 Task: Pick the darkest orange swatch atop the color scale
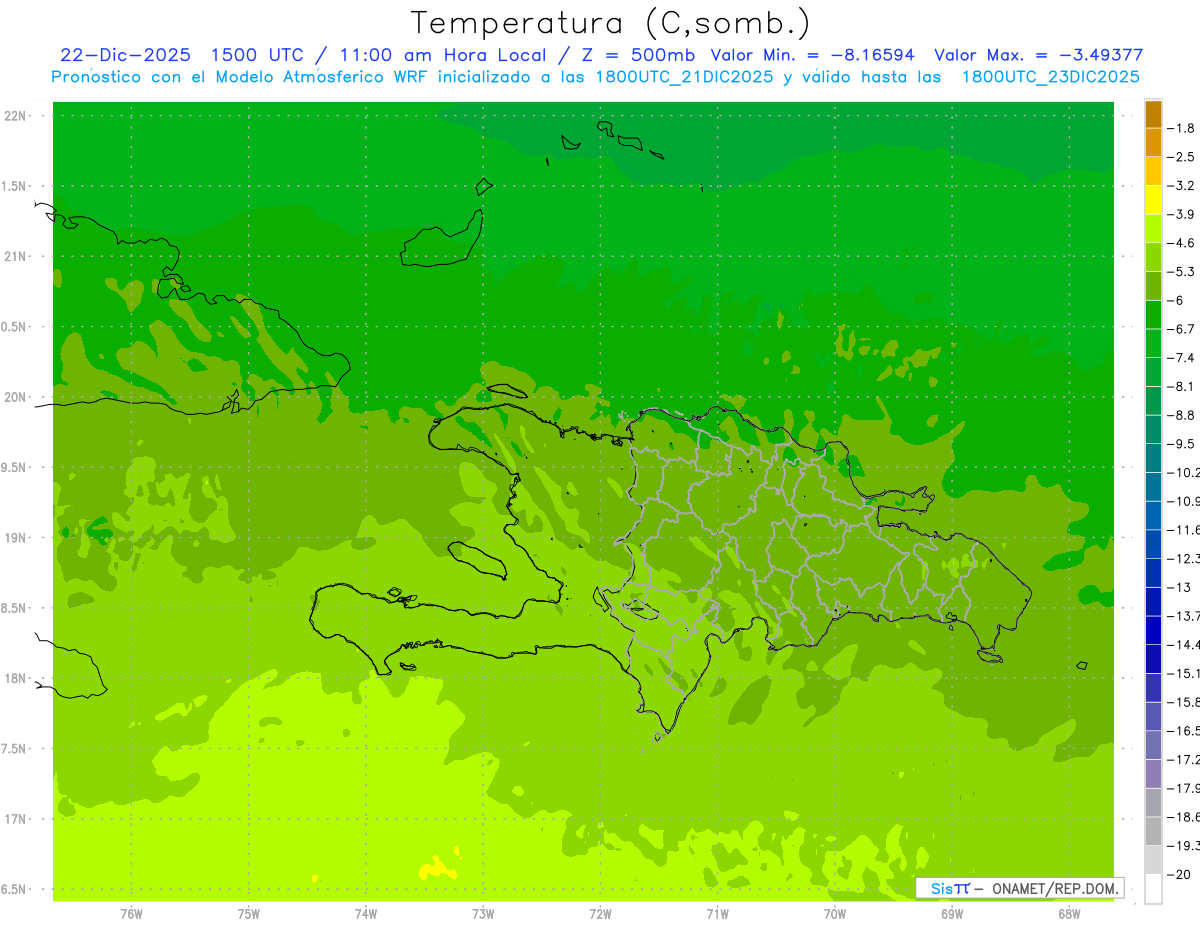pos(1153,114)
